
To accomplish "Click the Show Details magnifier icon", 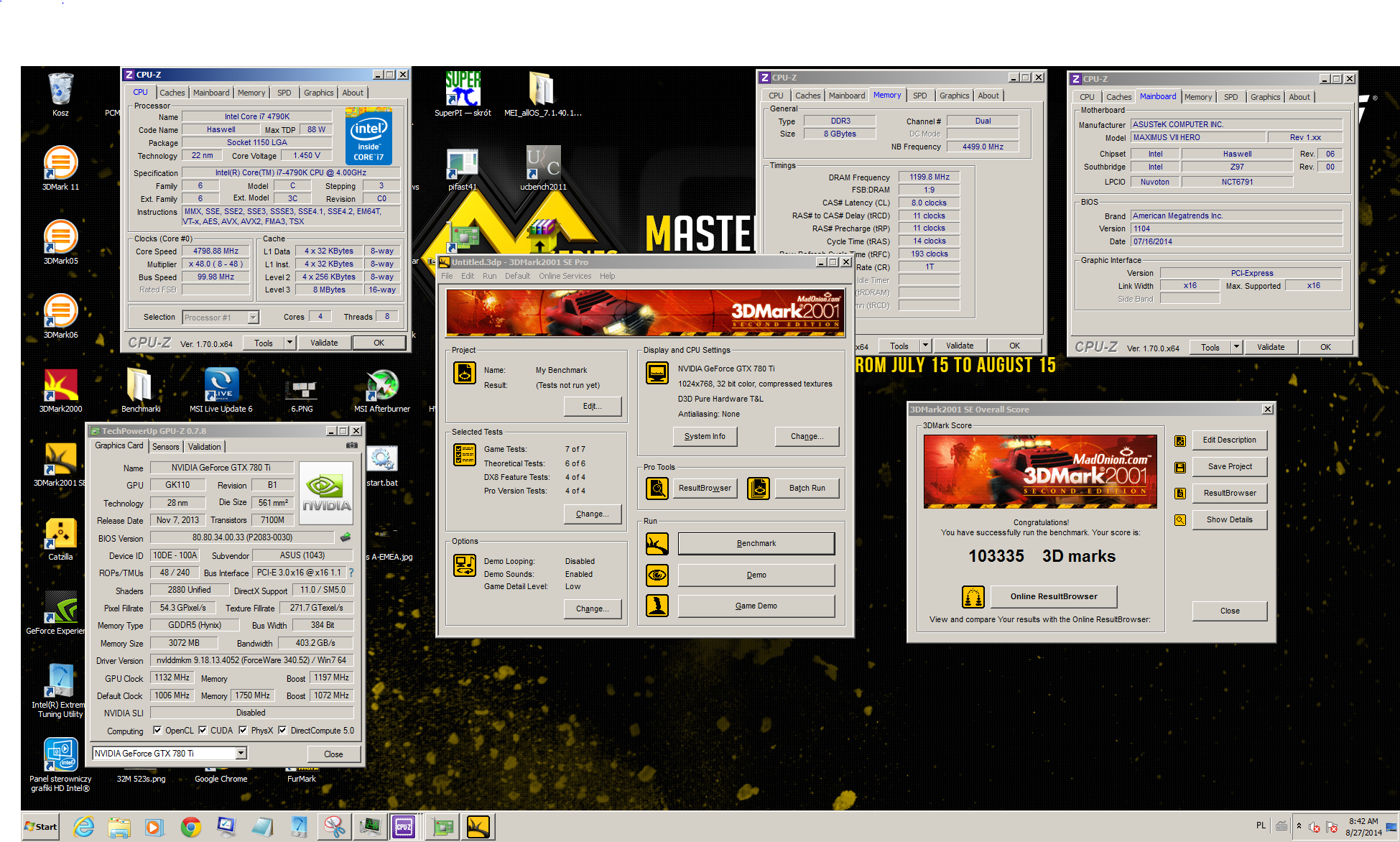I will tap(1179, 519).
